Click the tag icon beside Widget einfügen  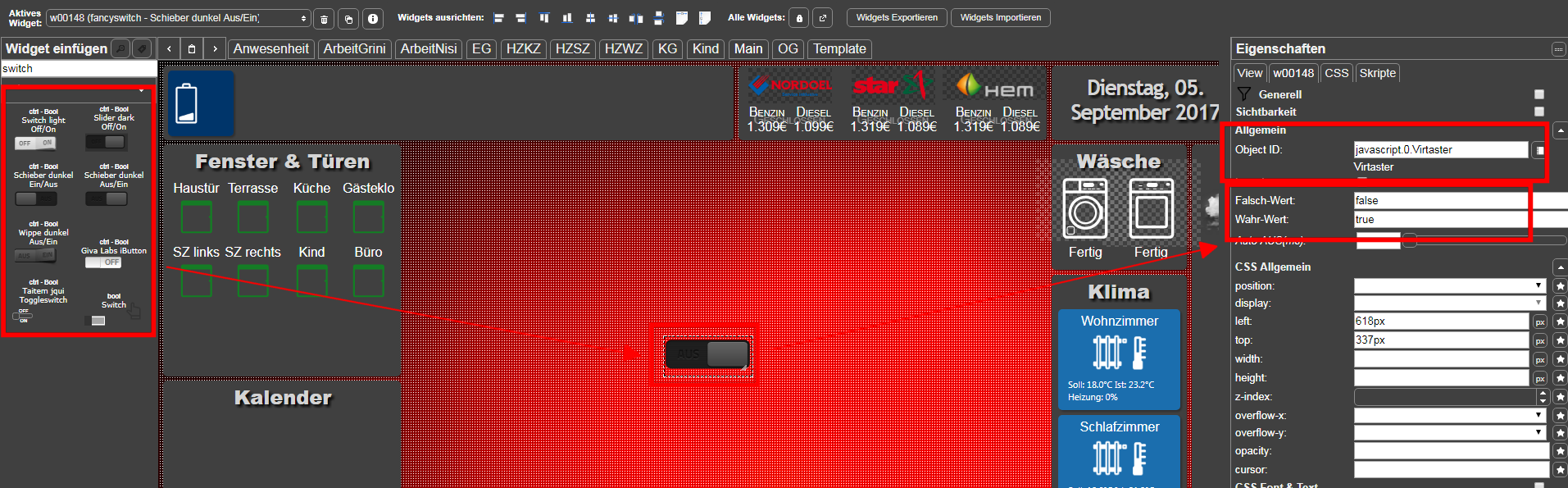tap(142, 49)
